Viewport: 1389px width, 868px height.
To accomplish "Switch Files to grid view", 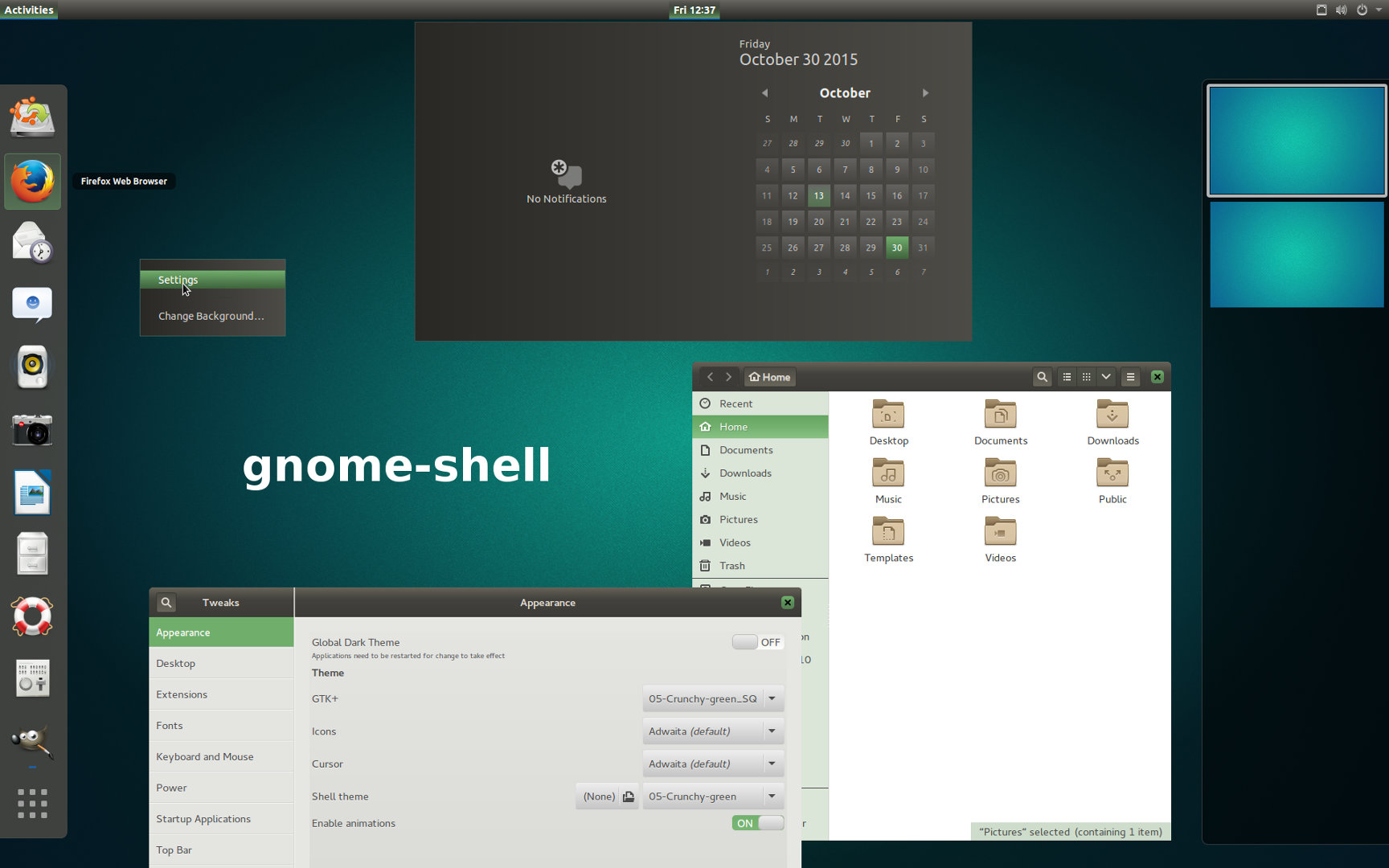I will (1086, 377).
